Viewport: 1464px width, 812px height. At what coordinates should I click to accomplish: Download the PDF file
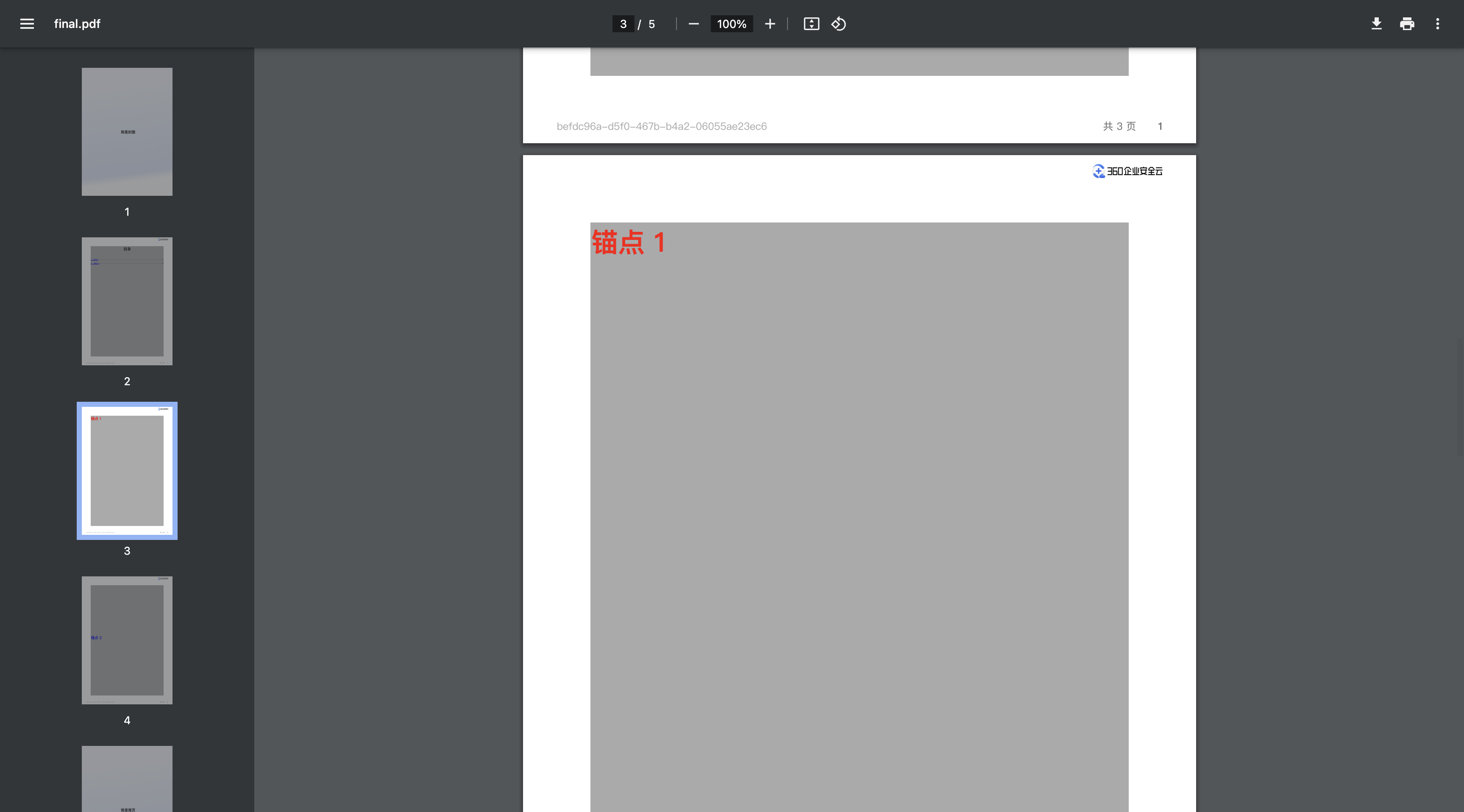pyautogui.click(x=1376, y=24)
